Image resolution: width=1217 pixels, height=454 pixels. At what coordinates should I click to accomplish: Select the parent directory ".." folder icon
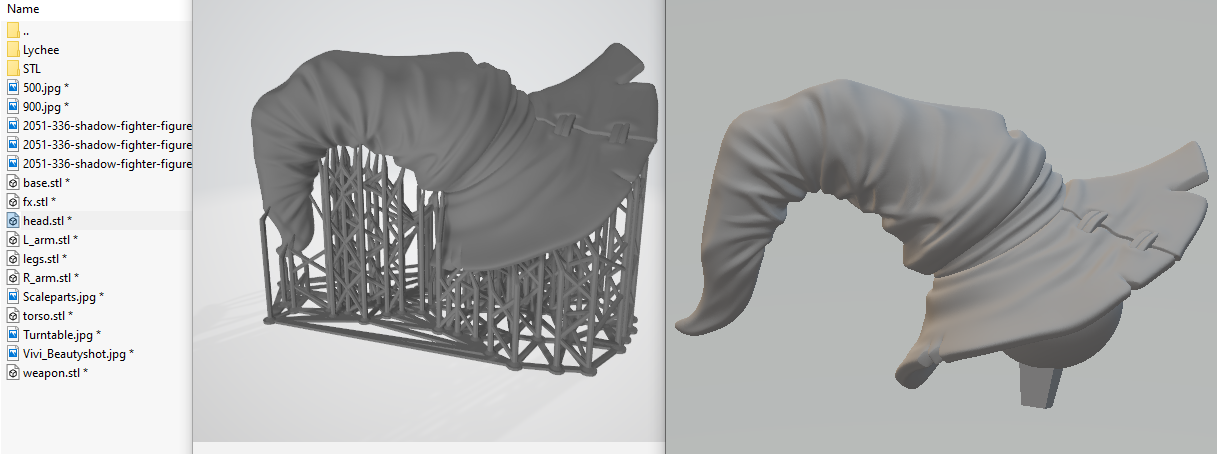[13, 30]
